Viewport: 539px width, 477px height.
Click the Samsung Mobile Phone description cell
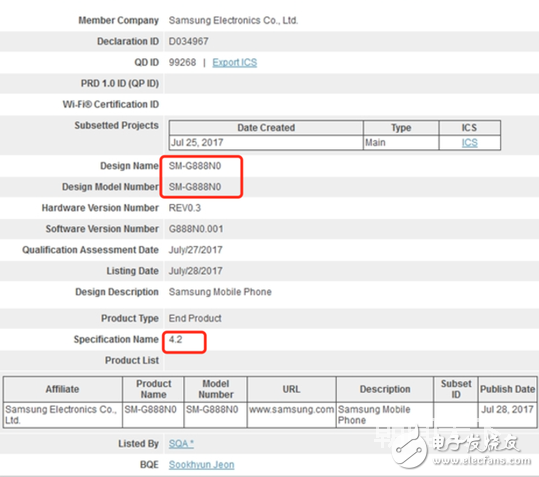point(385,415)
